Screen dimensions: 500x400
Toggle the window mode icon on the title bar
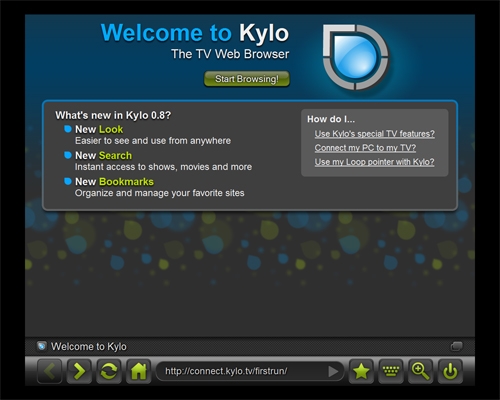click(x=456, y=346)
